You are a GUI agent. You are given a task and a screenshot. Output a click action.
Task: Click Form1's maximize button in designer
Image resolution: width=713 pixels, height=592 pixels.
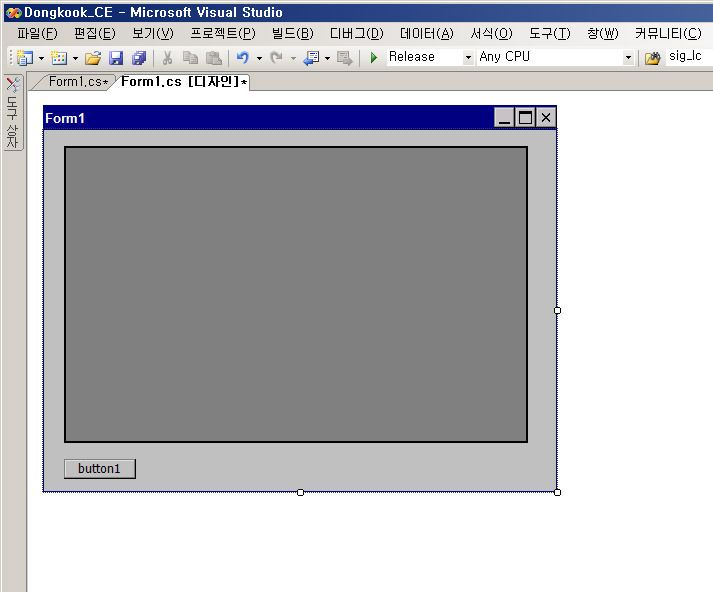coord(525,118)
